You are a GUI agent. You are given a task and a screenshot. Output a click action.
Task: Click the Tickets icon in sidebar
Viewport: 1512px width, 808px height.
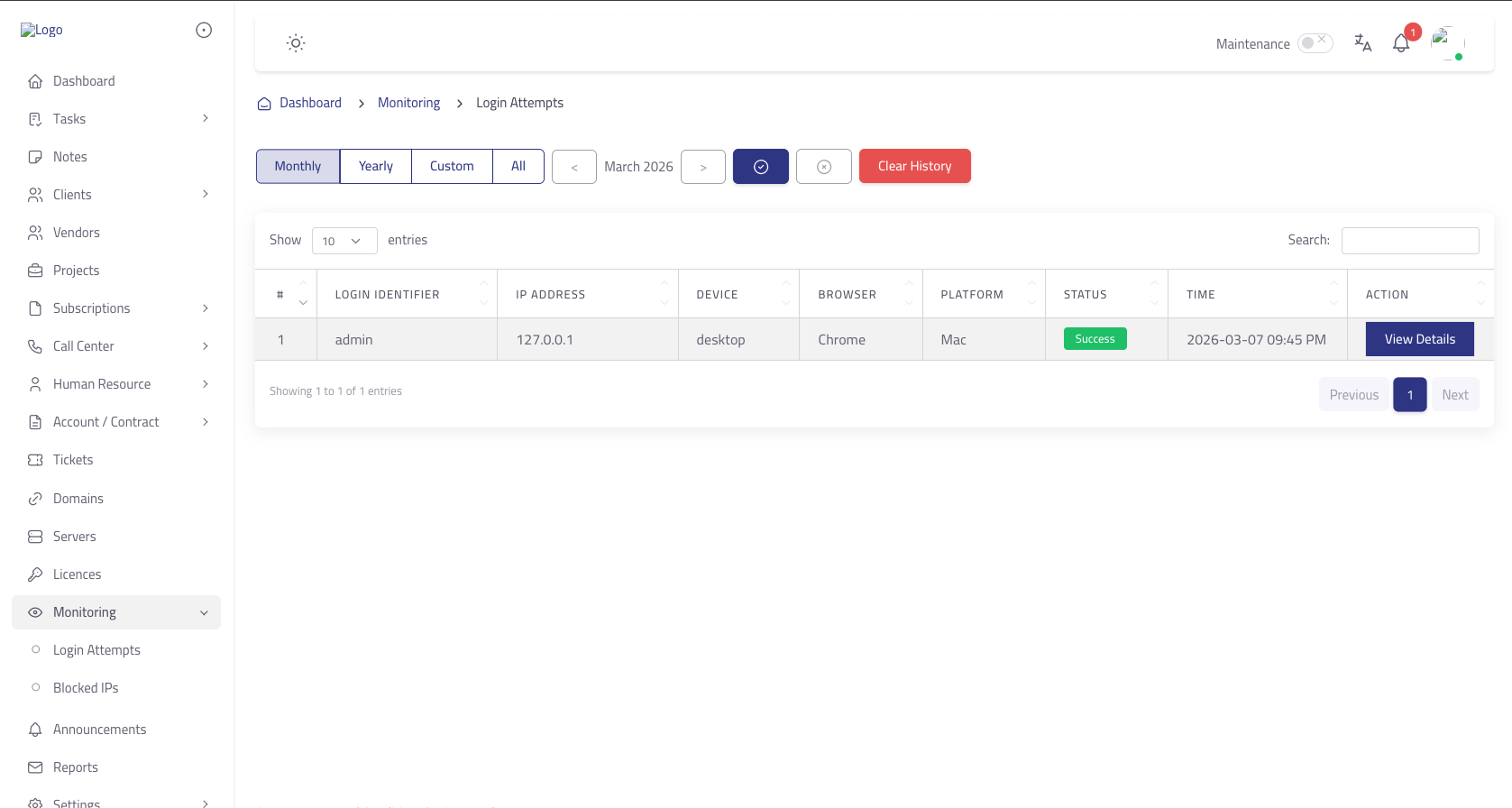(x=35, y=460)
